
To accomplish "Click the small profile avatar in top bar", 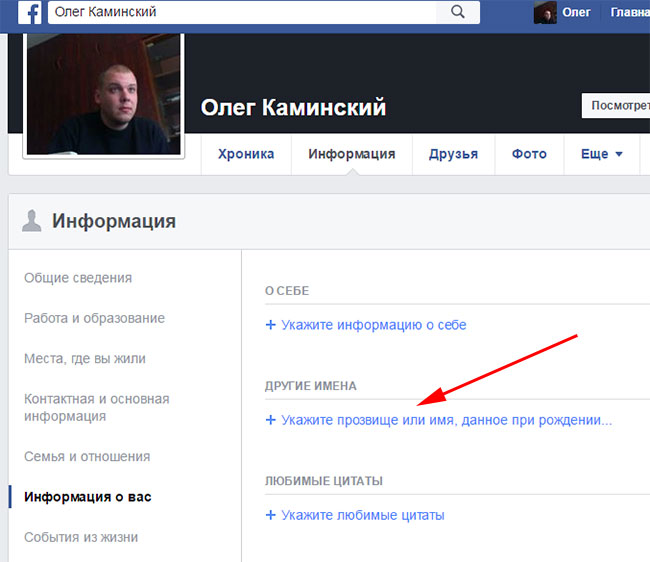I will (x=545, y=12).
